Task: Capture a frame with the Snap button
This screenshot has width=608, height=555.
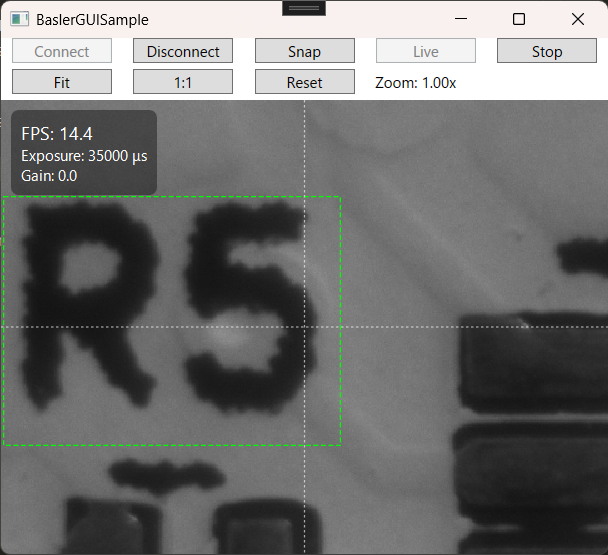Action: [x=304, y=52]
